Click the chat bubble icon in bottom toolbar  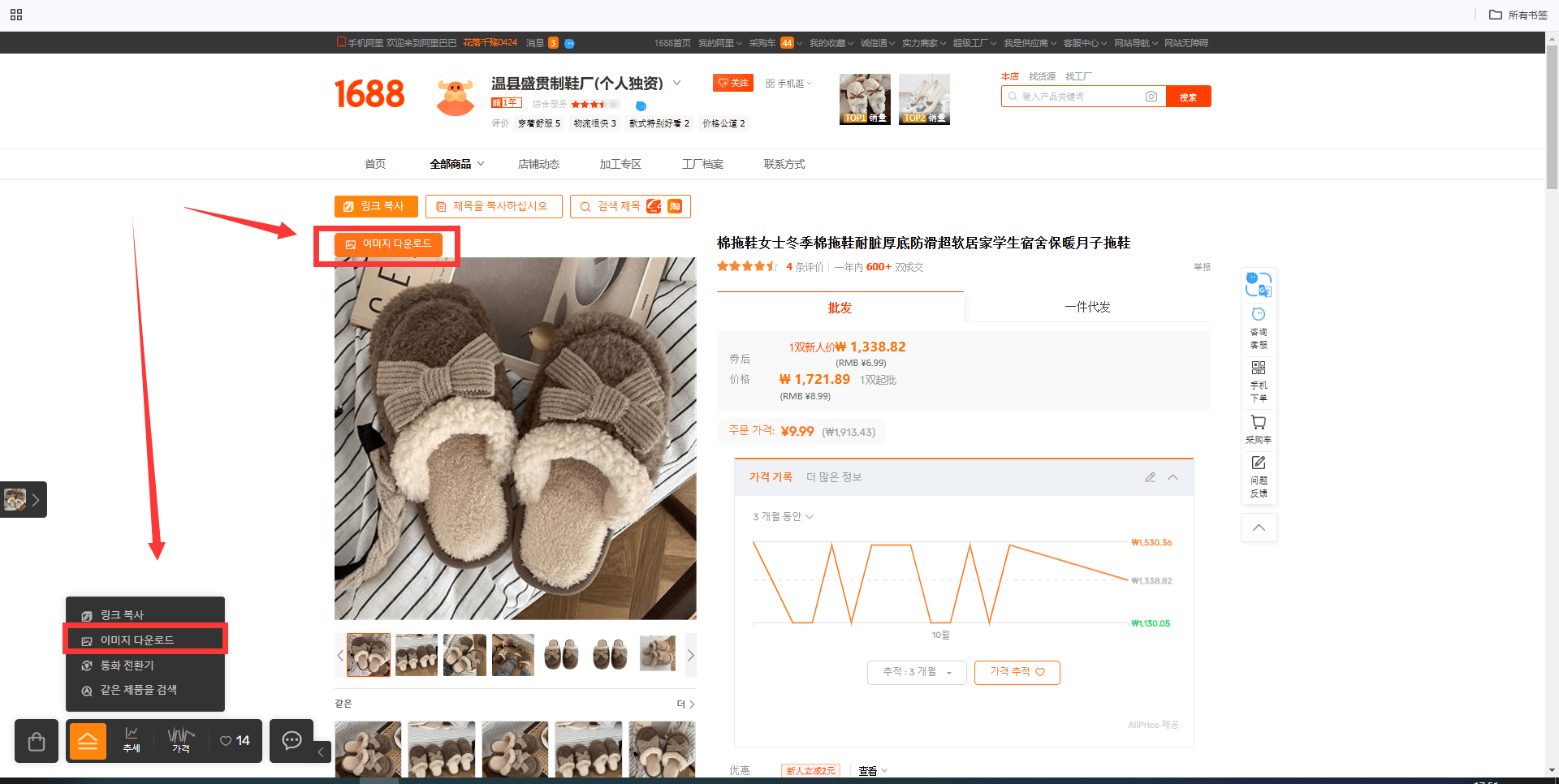[292, 740]
